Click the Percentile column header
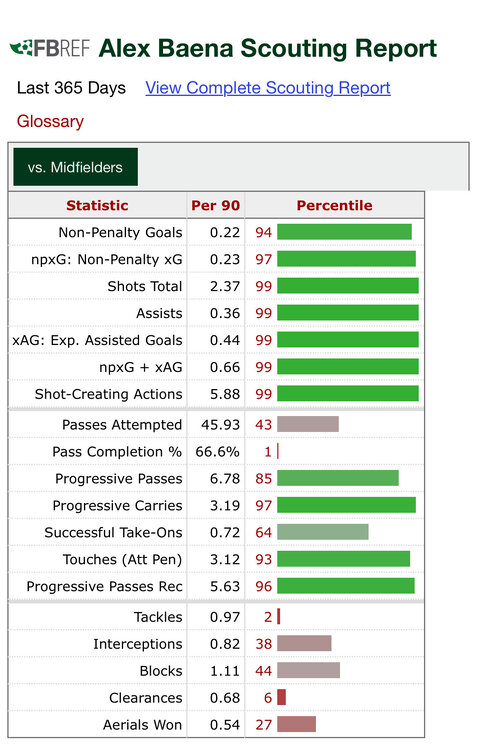Viewport: 477px width, 750px height. coord(334,205)
